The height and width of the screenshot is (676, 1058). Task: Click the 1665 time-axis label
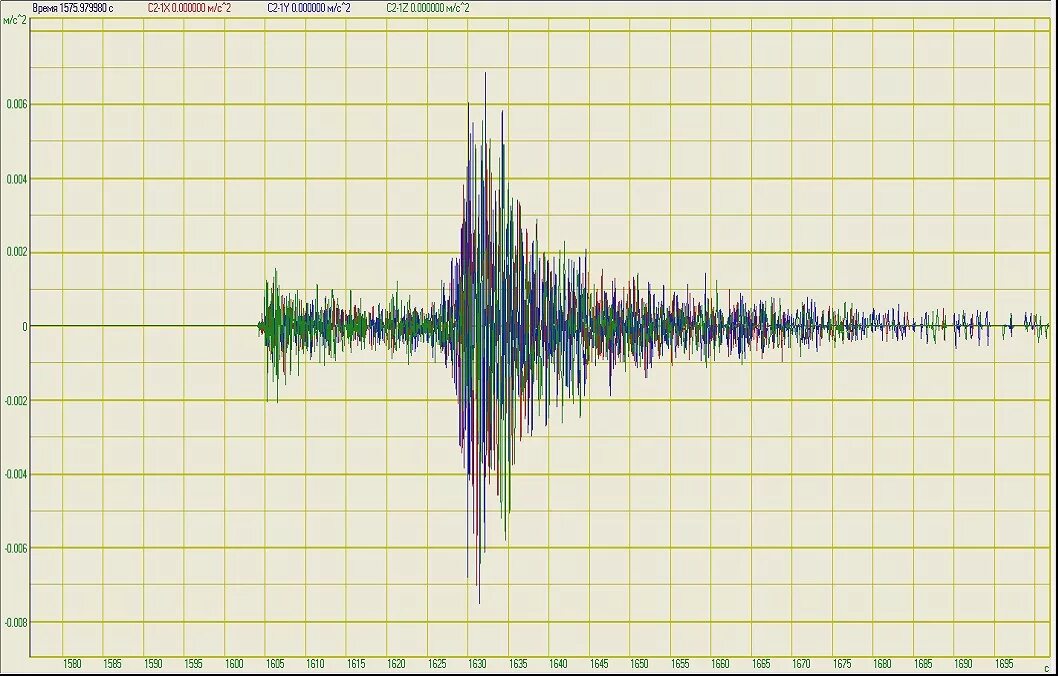[760, 664]
